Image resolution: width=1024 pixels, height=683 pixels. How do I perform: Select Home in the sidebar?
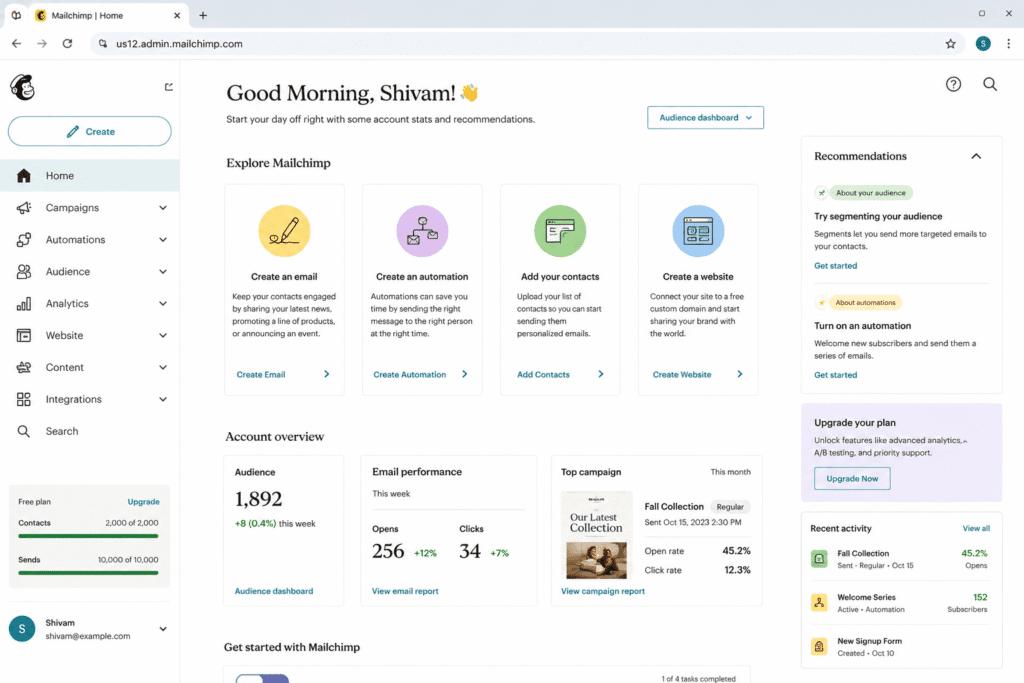tap(90, 176)
